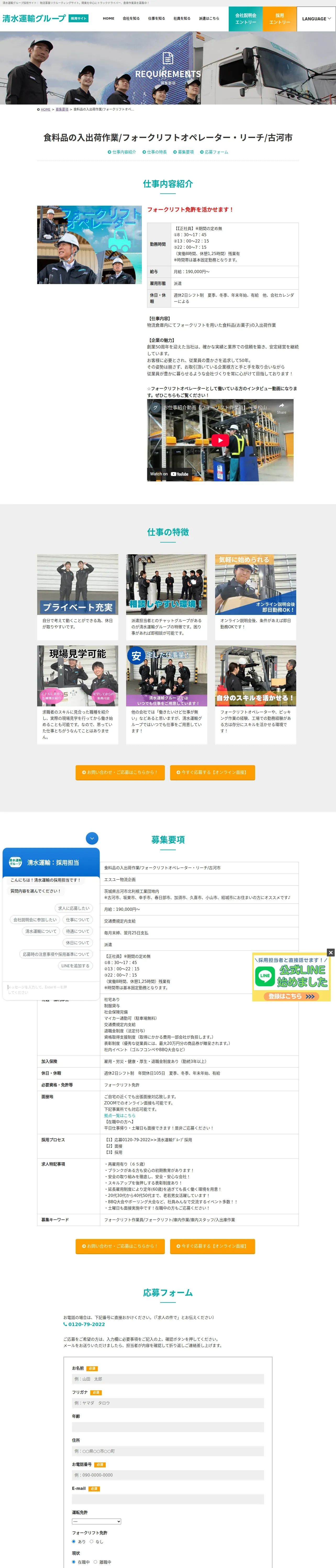Screen dimensions: 336x1568
Task: Choose 応募時の注意事項や採用基準について chat option
Action: (x=56, y=954)
